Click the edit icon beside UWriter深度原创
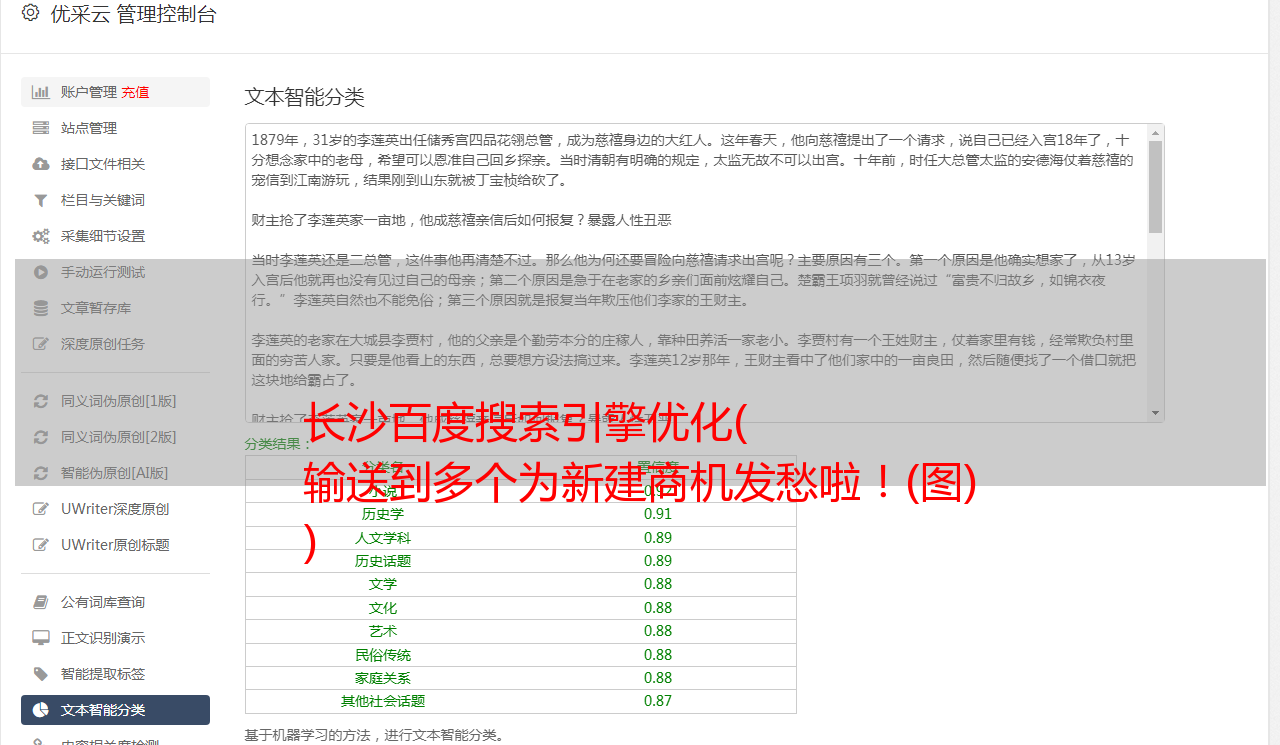Image resolution: width=1280 pixels, height=745 pixels. point(41,509)
